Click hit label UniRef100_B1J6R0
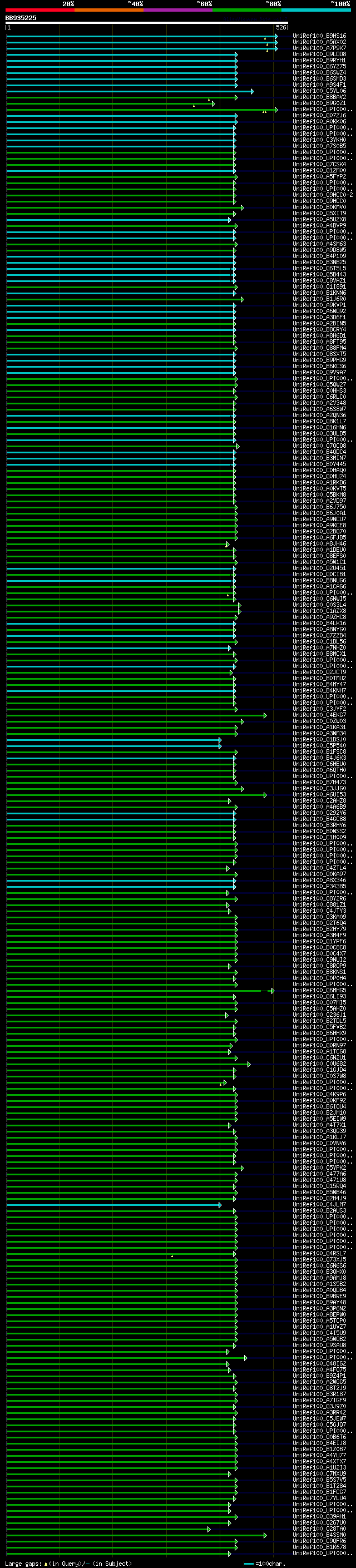Viewport: 356px width, 1568px height. [319, 299]
